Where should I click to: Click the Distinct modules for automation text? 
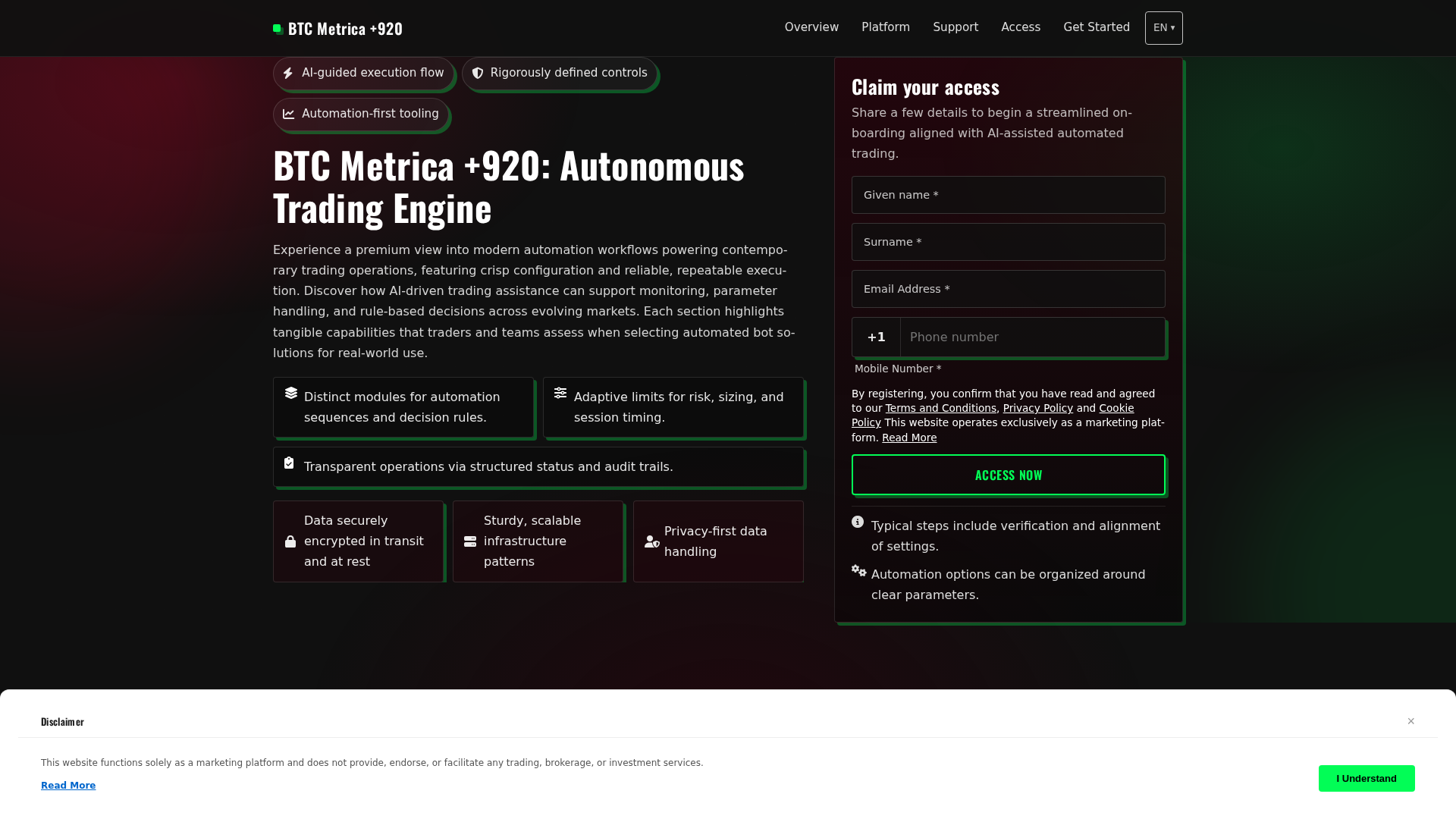(x=402, y=407)
